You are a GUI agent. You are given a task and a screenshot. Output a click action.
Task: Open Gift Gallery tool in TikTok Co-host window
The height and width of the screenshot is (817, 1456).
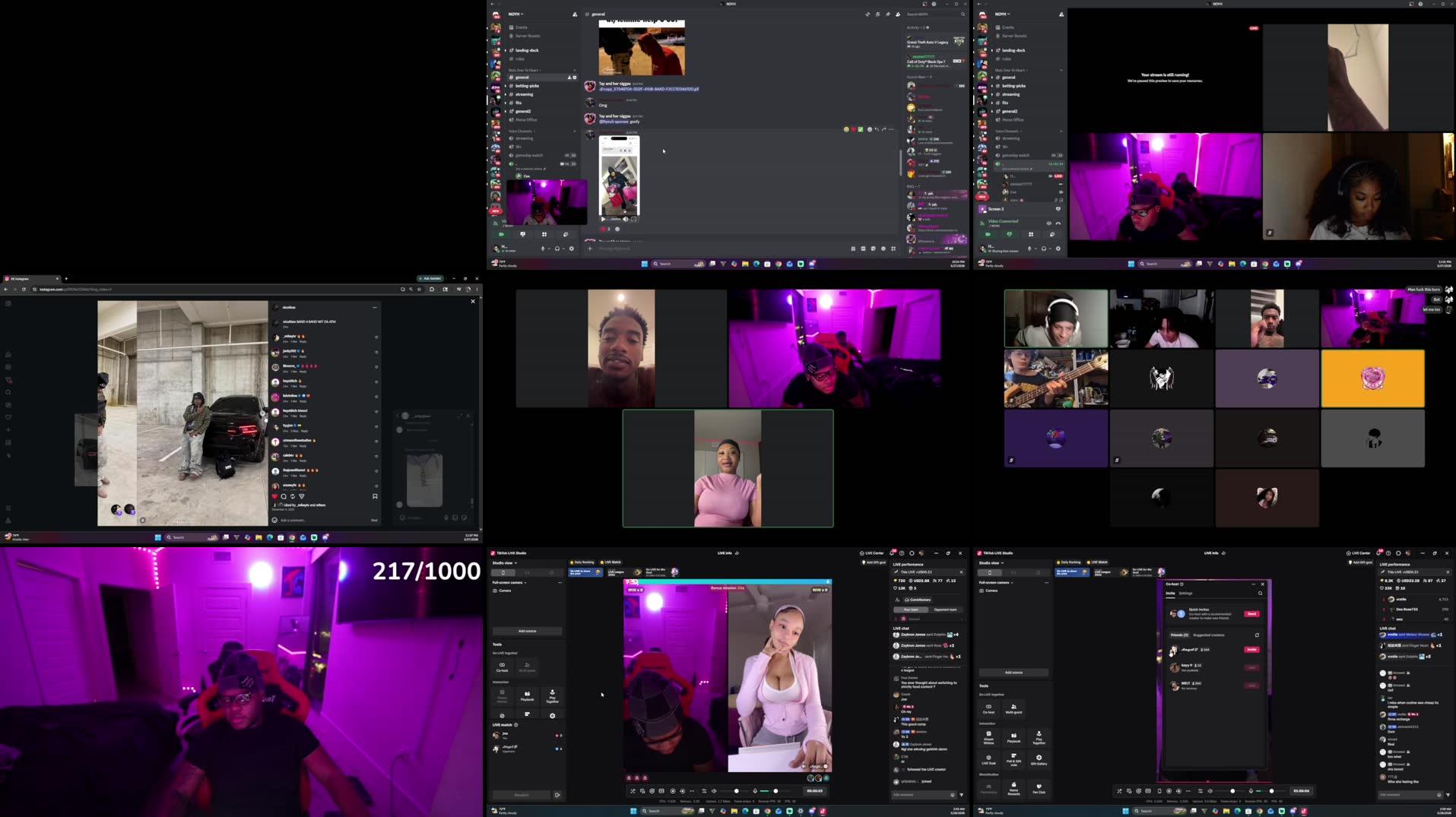click(x=1039, y=759)
